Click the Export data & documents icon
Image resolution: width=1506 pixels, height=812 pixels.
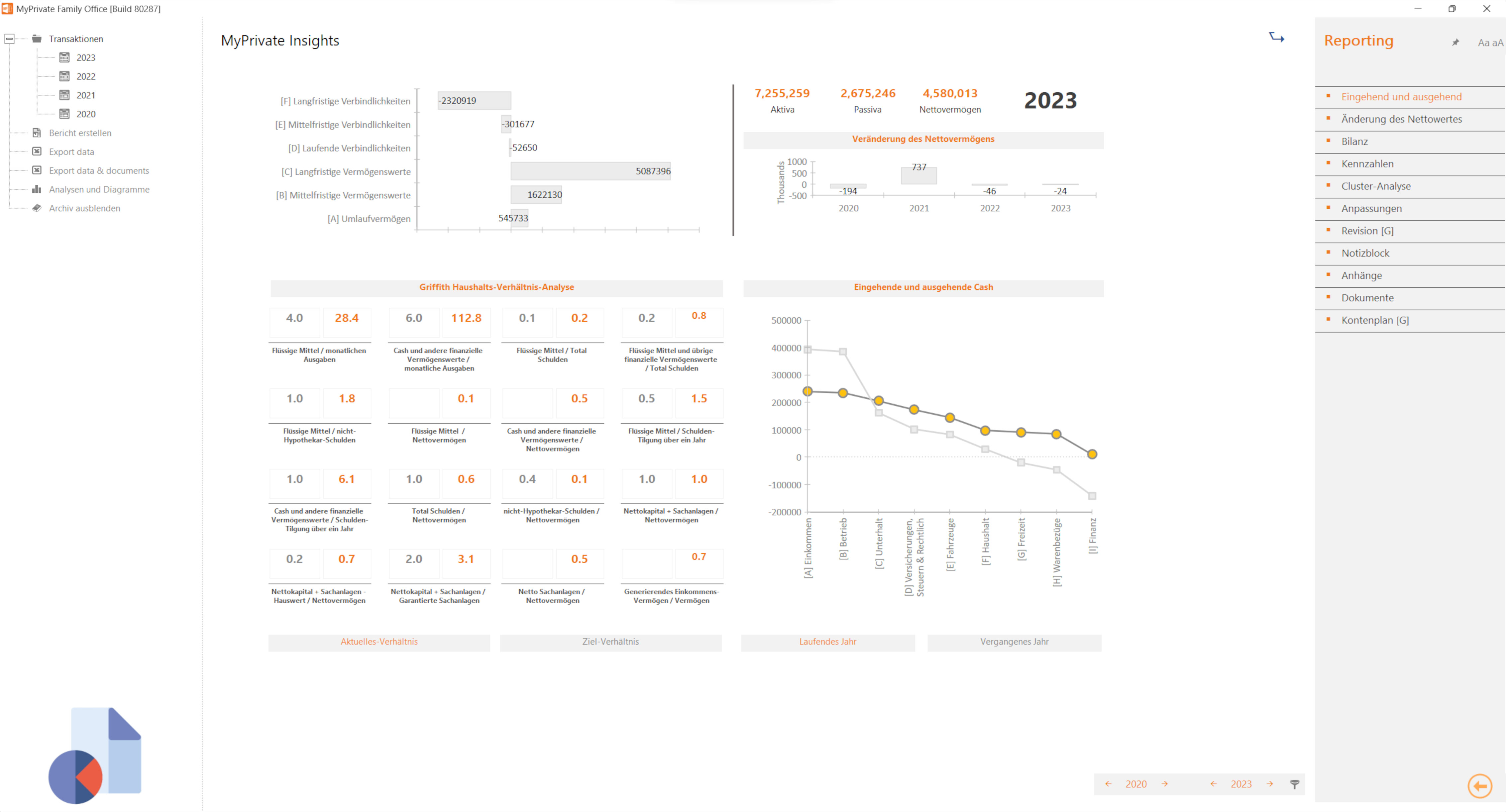tap(36, 170)
